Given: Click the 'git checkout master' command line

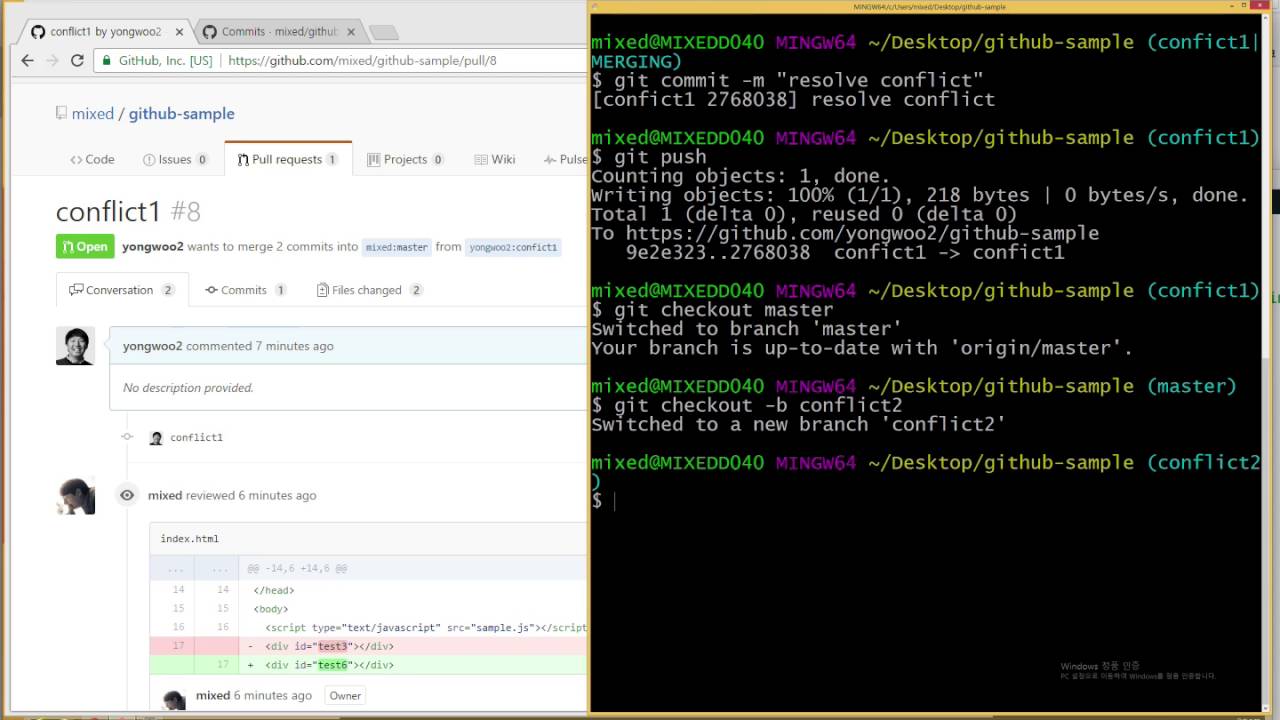Looking at the screenshot, I should pyautogui.click(x=711, y=310).
